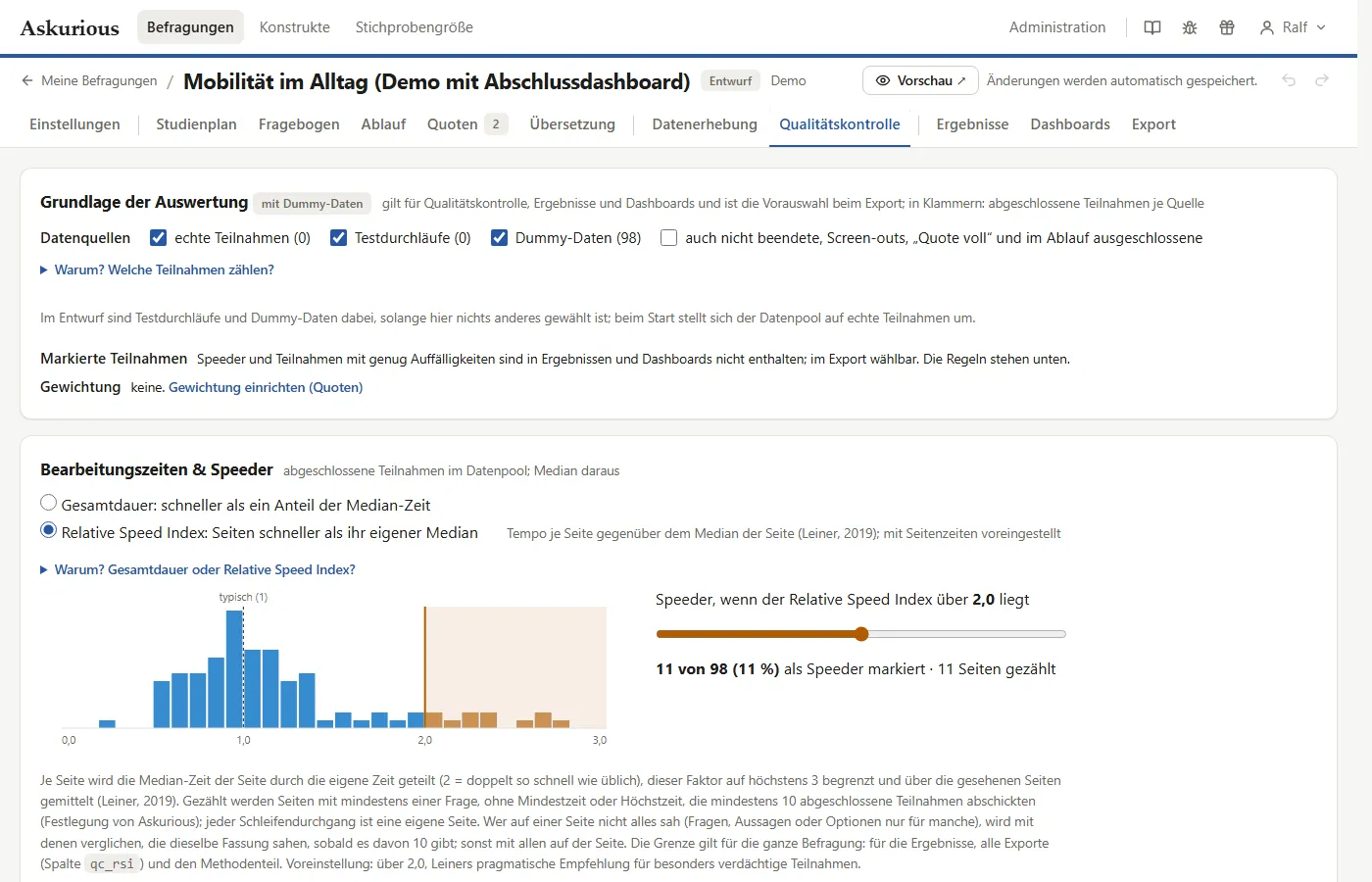The height and width of the screenshot is (882, 1372).
Task: Go back via Meine Befragungen arrow
Action: [27, 80]
